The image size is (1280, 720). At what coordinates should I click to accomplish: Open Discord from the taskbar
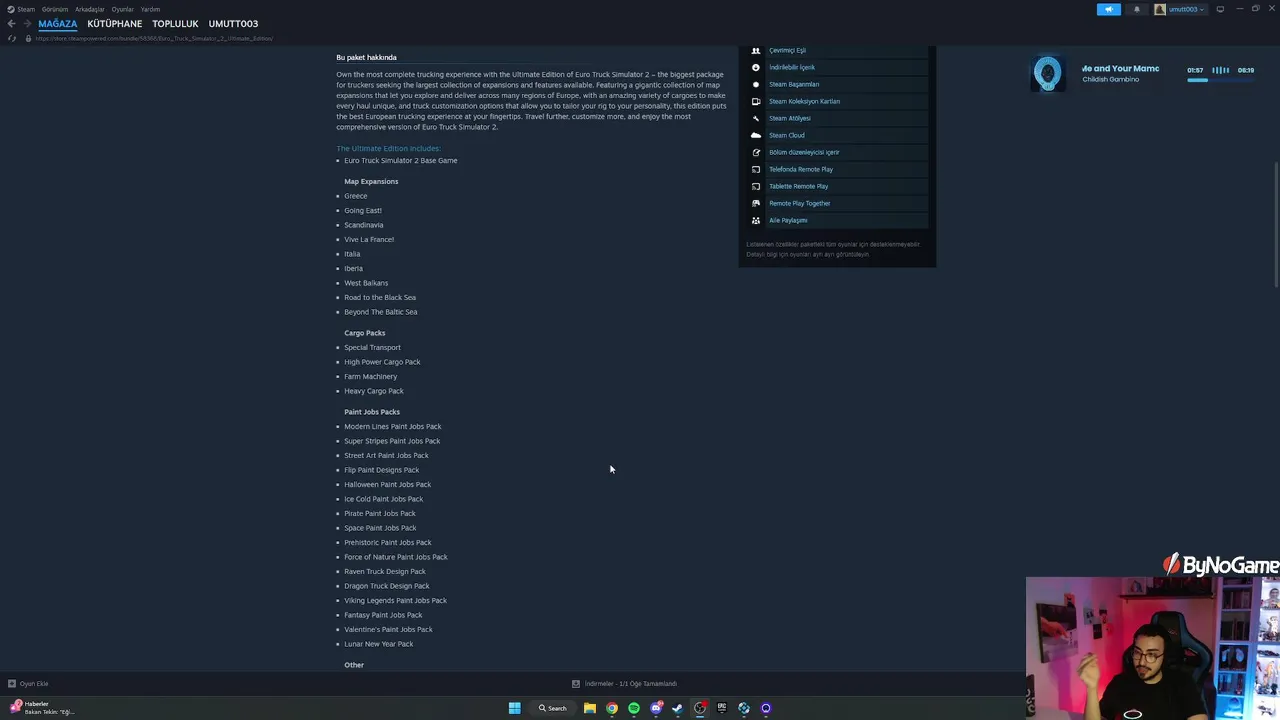656,708
